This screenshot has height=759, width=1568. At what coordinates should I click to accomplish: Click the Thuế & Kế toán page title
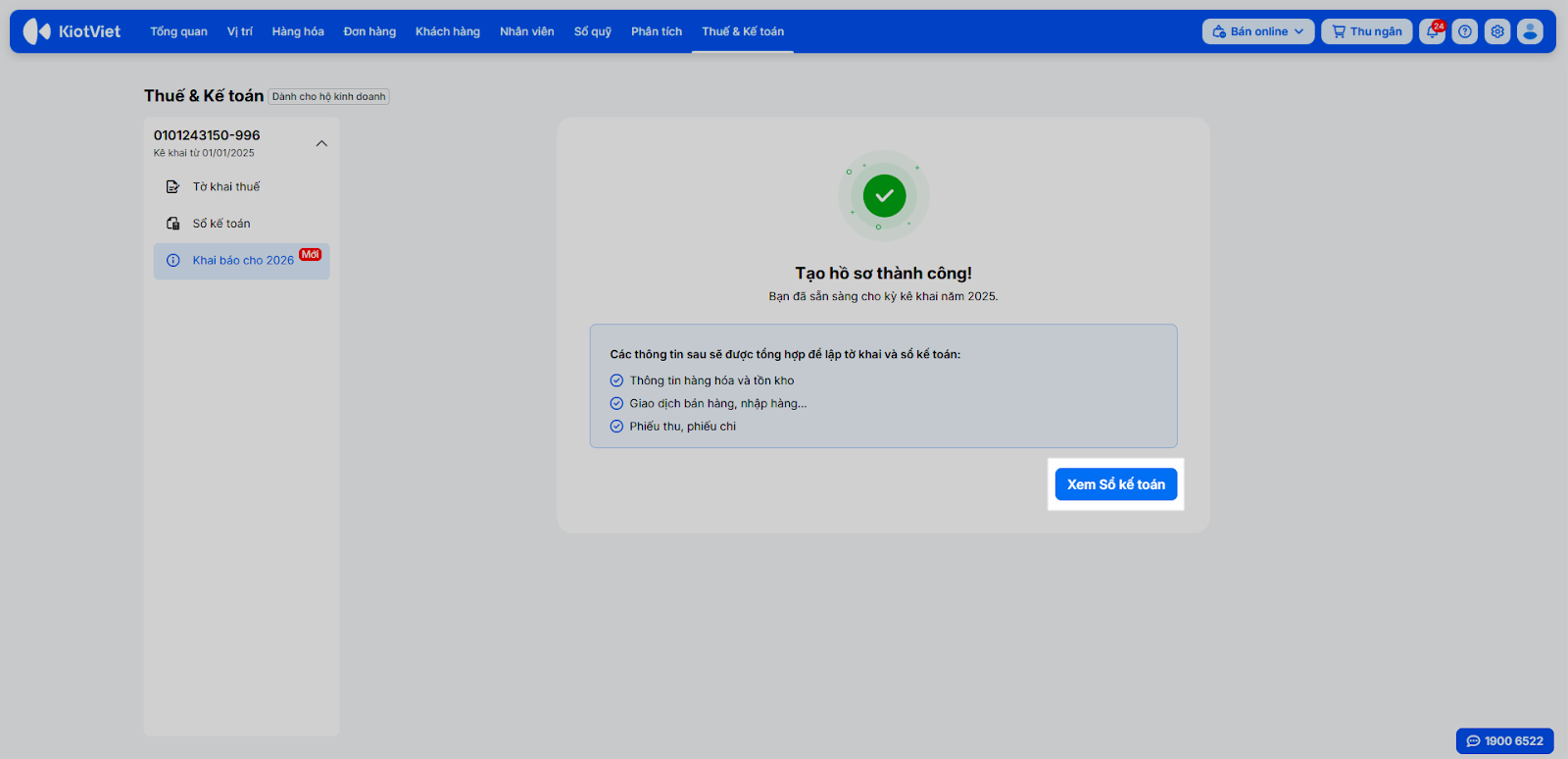tap(204, 96)
